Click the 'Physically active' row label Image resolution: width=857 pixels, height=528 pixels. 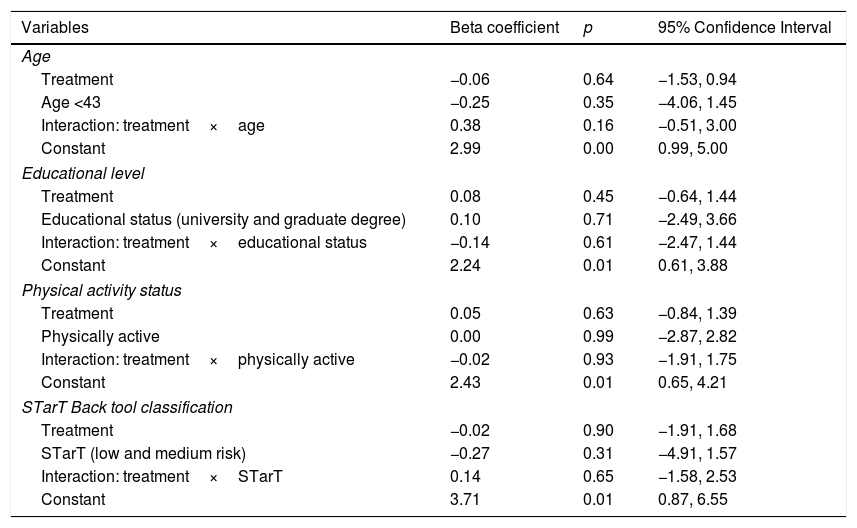(100, 337)
